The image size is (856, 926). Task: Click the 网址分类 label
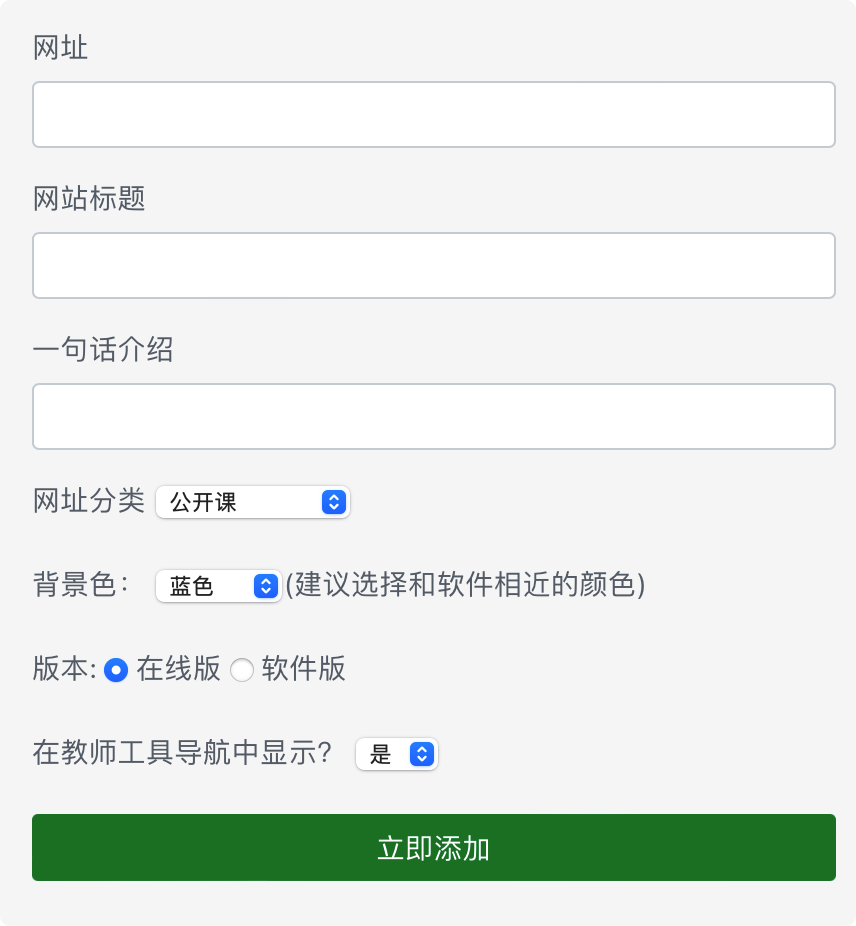[x=89, y=501]
